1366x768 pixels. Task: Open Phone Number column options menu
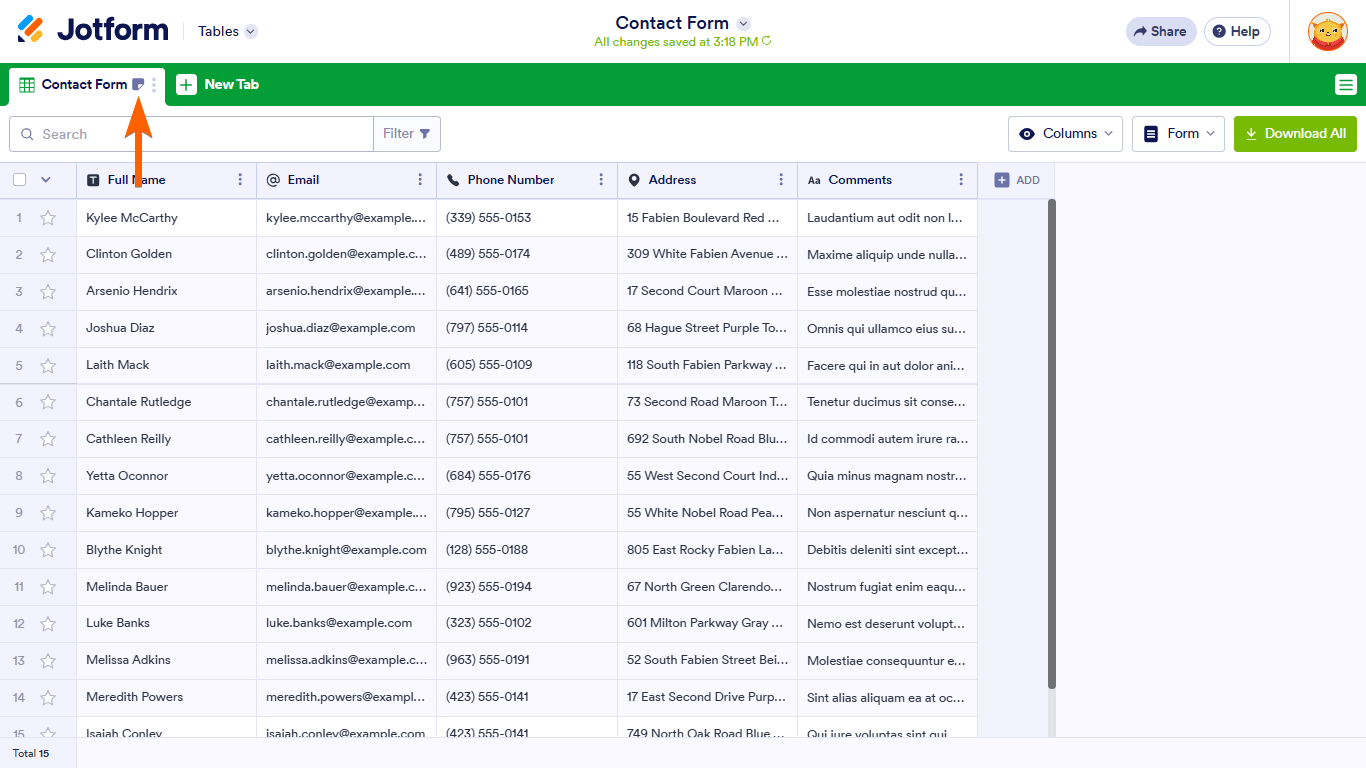pyautogui.click(x=601, y=180)
